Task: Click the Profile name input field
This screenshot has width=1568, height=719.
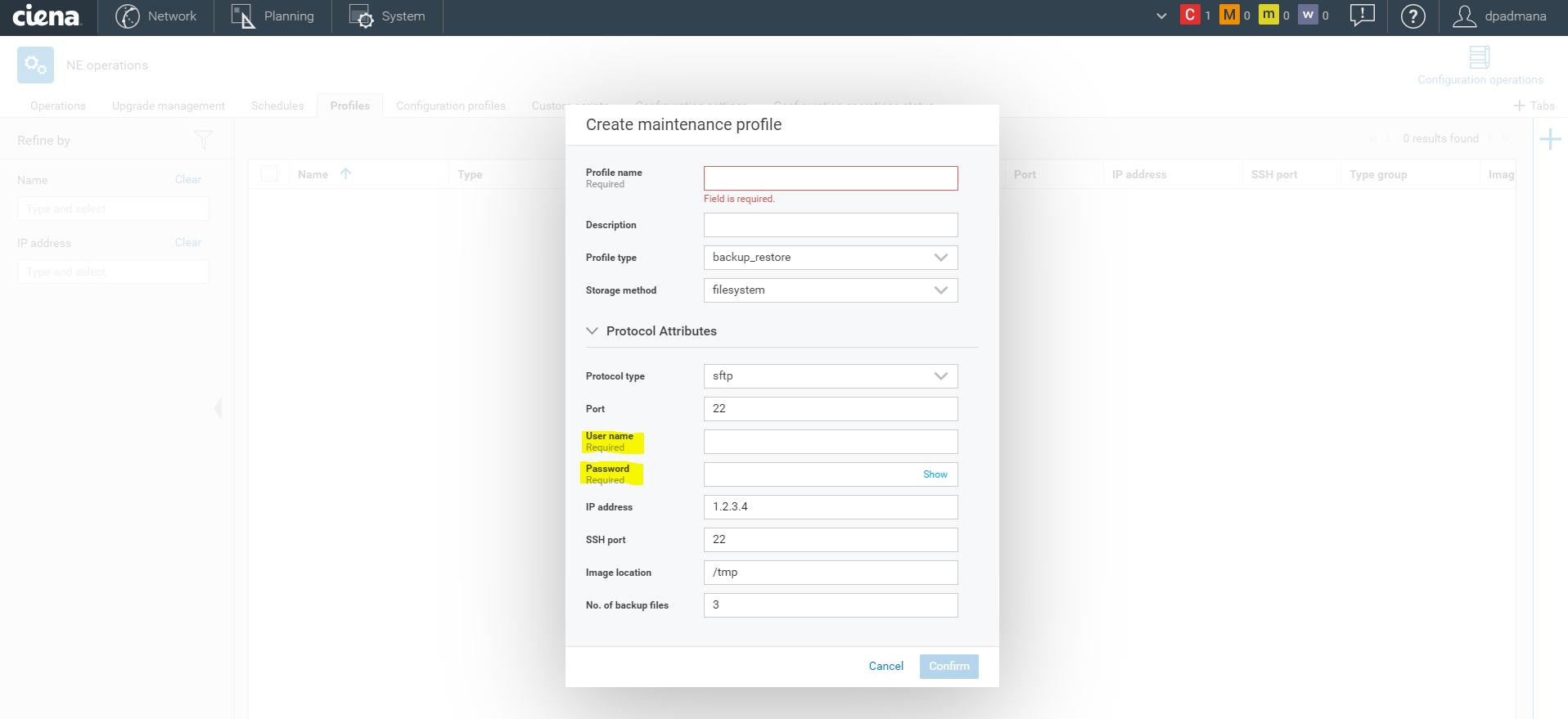Action: (x=830, y=178)
